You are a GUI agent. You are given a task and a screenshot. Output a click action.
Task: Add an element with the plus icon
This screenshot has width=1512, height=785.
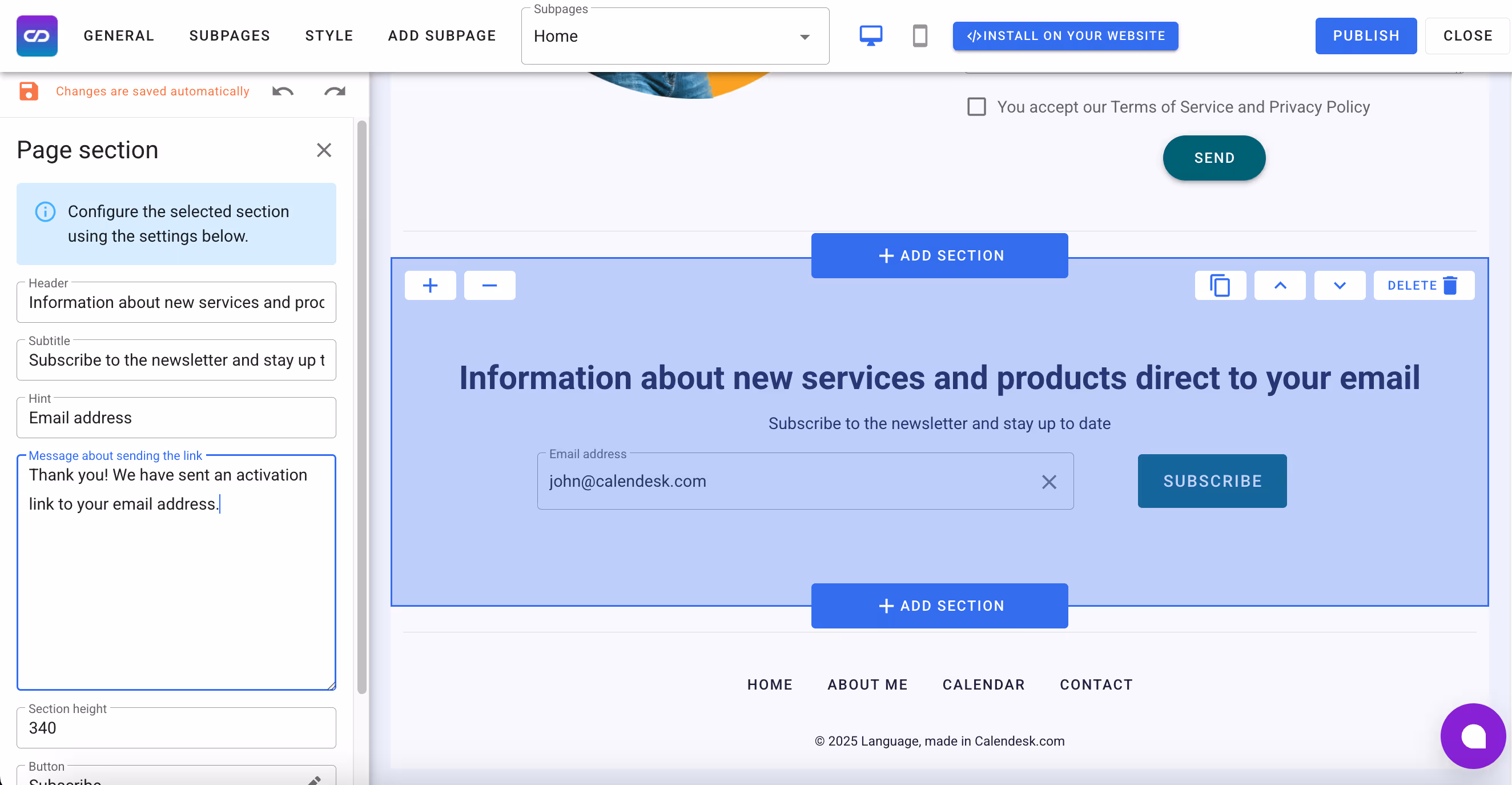tap(430, 285)
